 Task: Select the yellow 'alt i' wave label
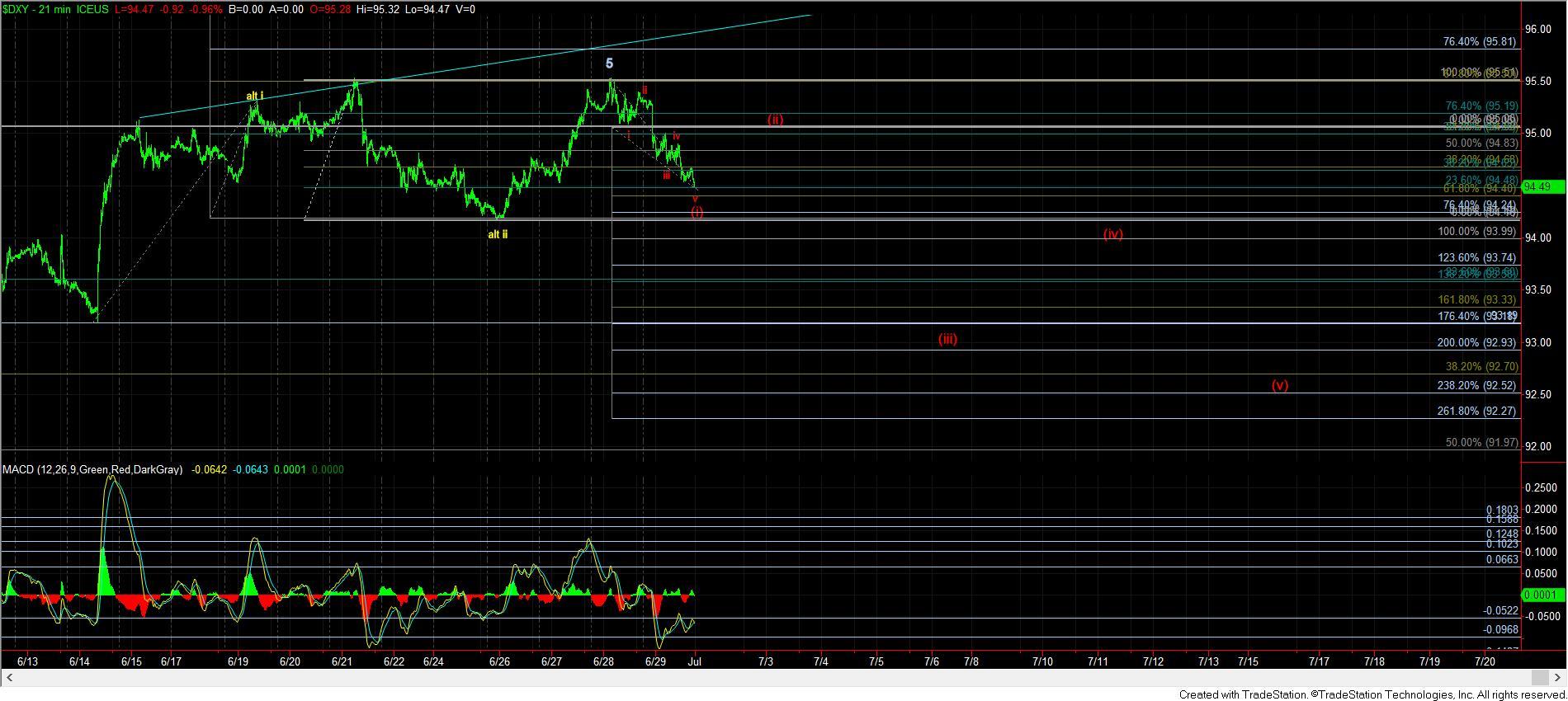point(255,96)
